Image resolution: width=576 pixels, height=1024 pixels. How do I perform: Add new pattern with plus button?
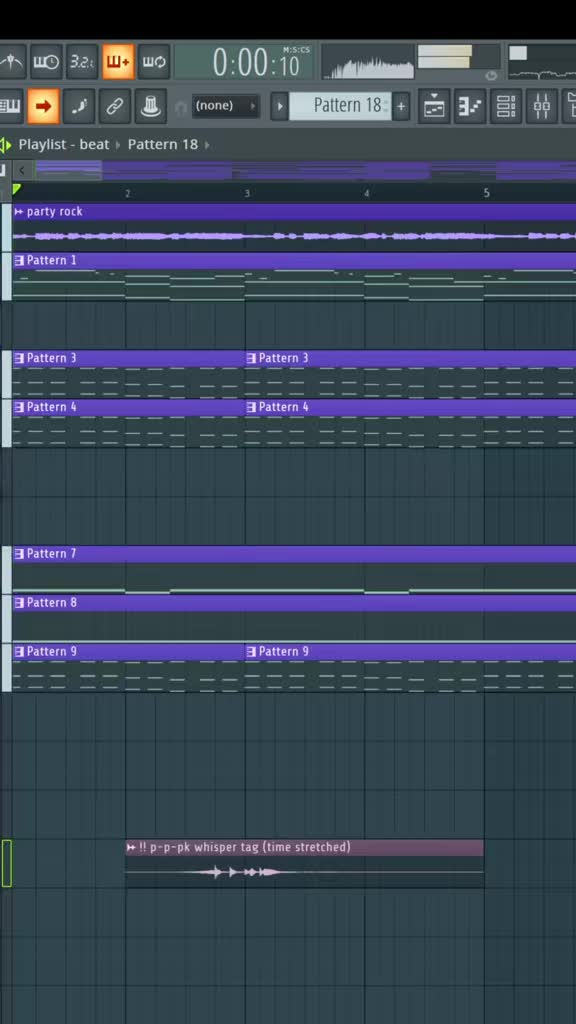401,106
